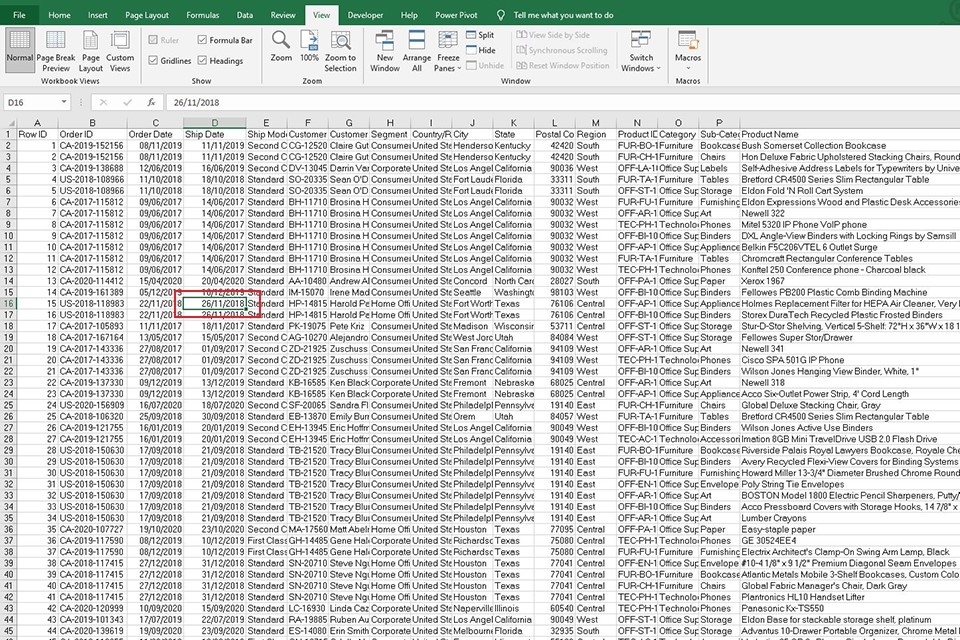Select column header D

[213, 123]
